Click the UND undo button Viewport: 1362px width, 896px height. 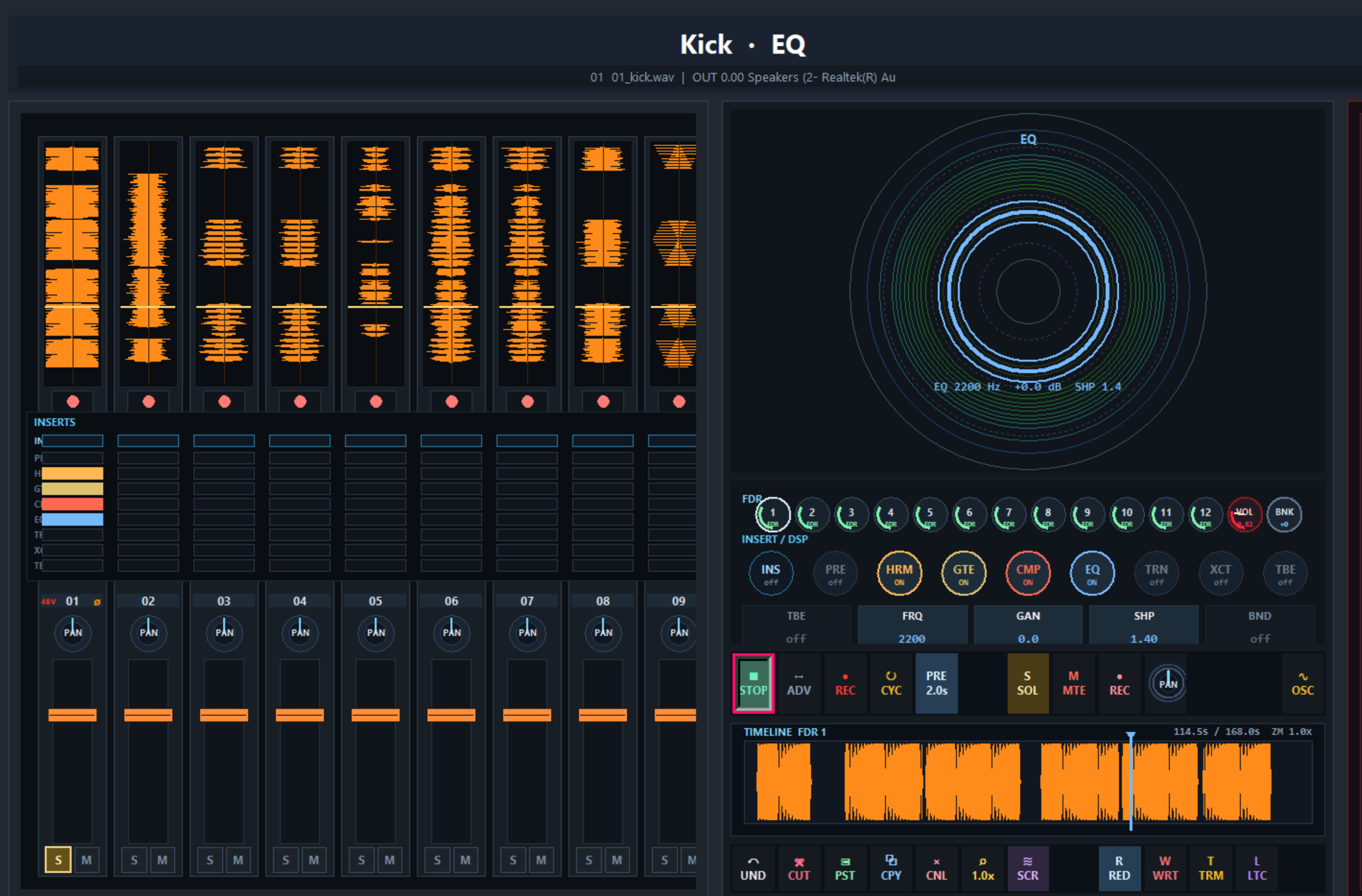(x=753, y=868)
